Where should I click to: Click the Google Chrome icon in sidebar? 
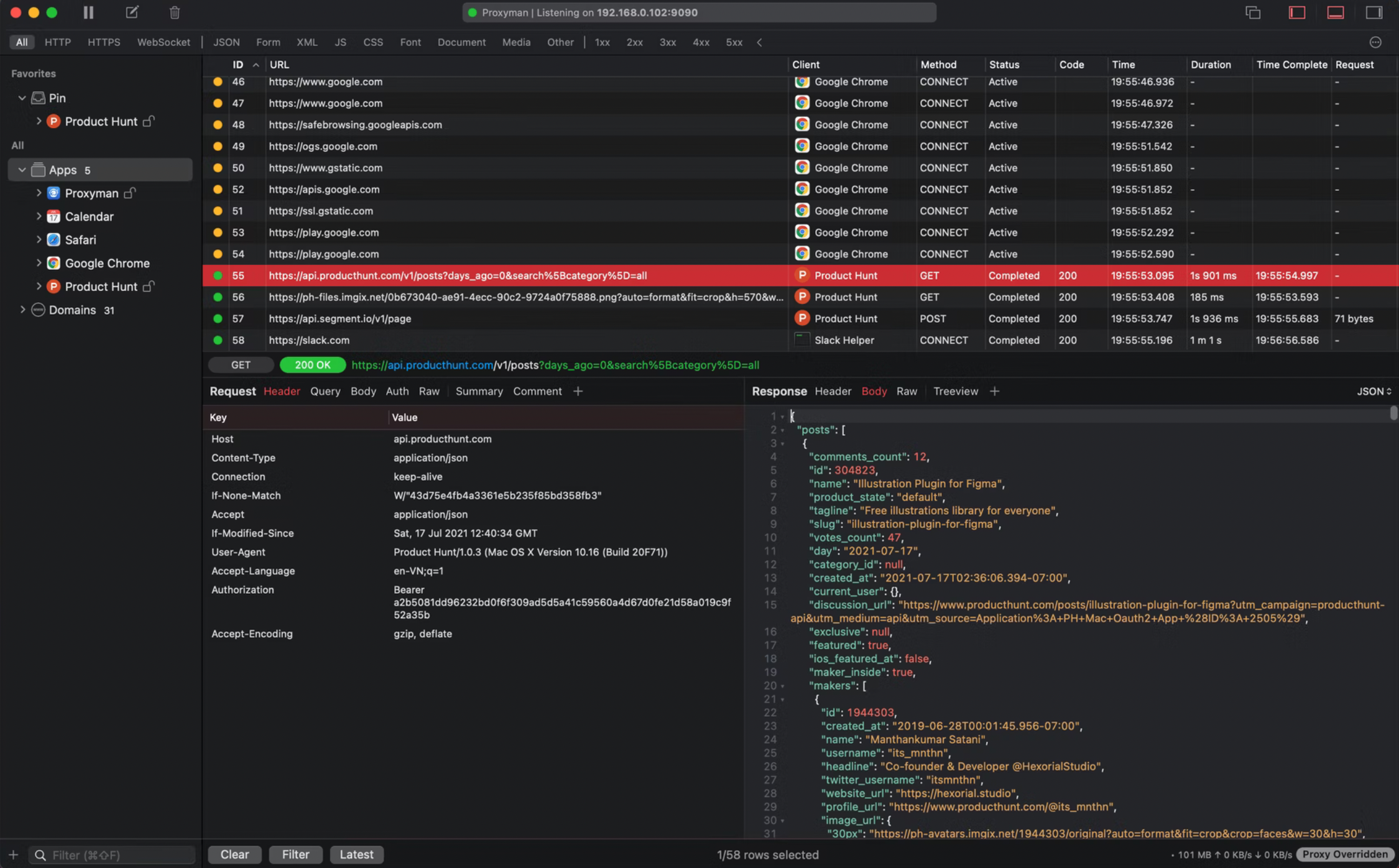(x=53, y=263)
